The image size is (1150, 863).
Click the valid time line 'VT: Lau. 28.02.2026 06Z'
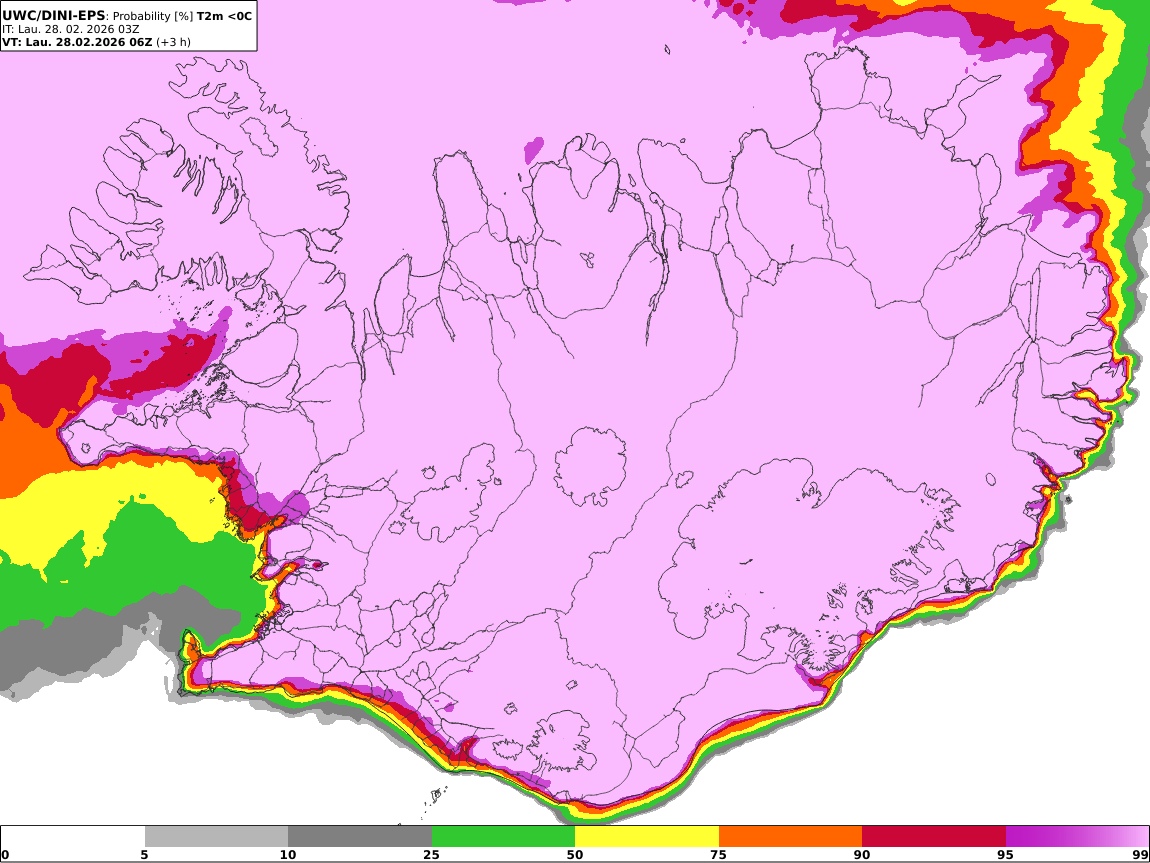(77, 42)
